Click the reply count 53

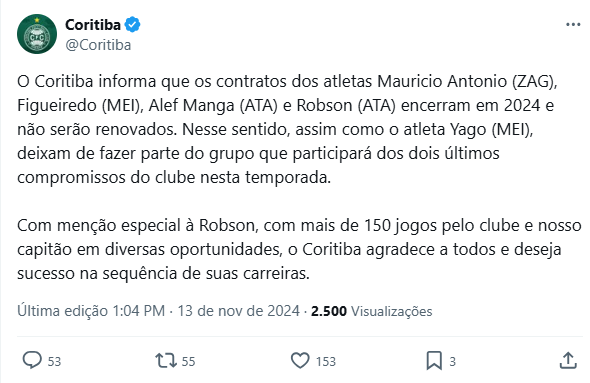pyautogui.click(x=54, y=362)
